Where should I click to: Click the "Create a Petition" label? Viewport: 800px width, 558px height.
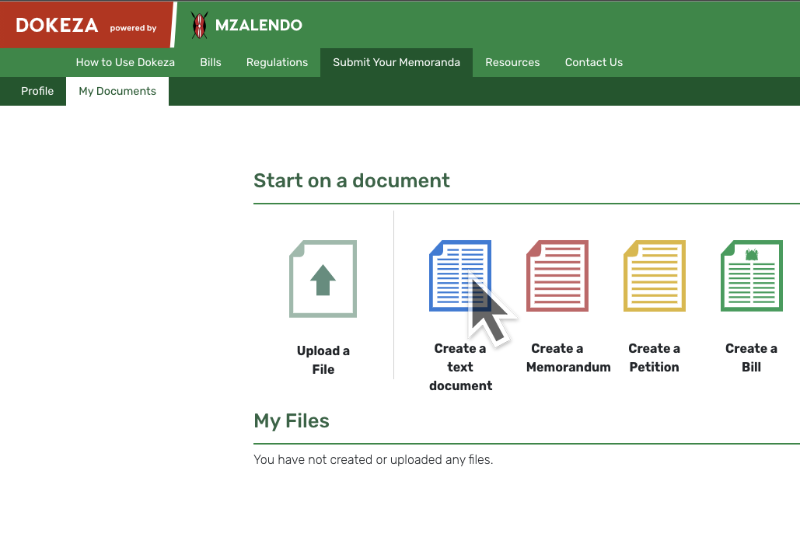[x=654, y=358]
